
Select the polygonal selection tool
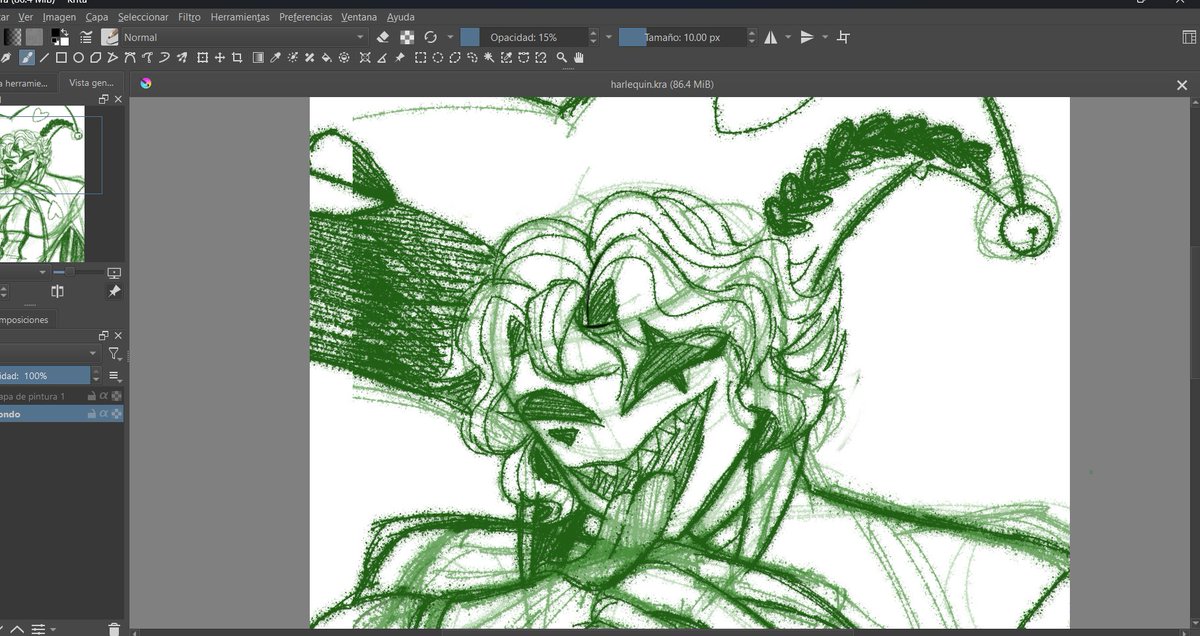point(454,57)
